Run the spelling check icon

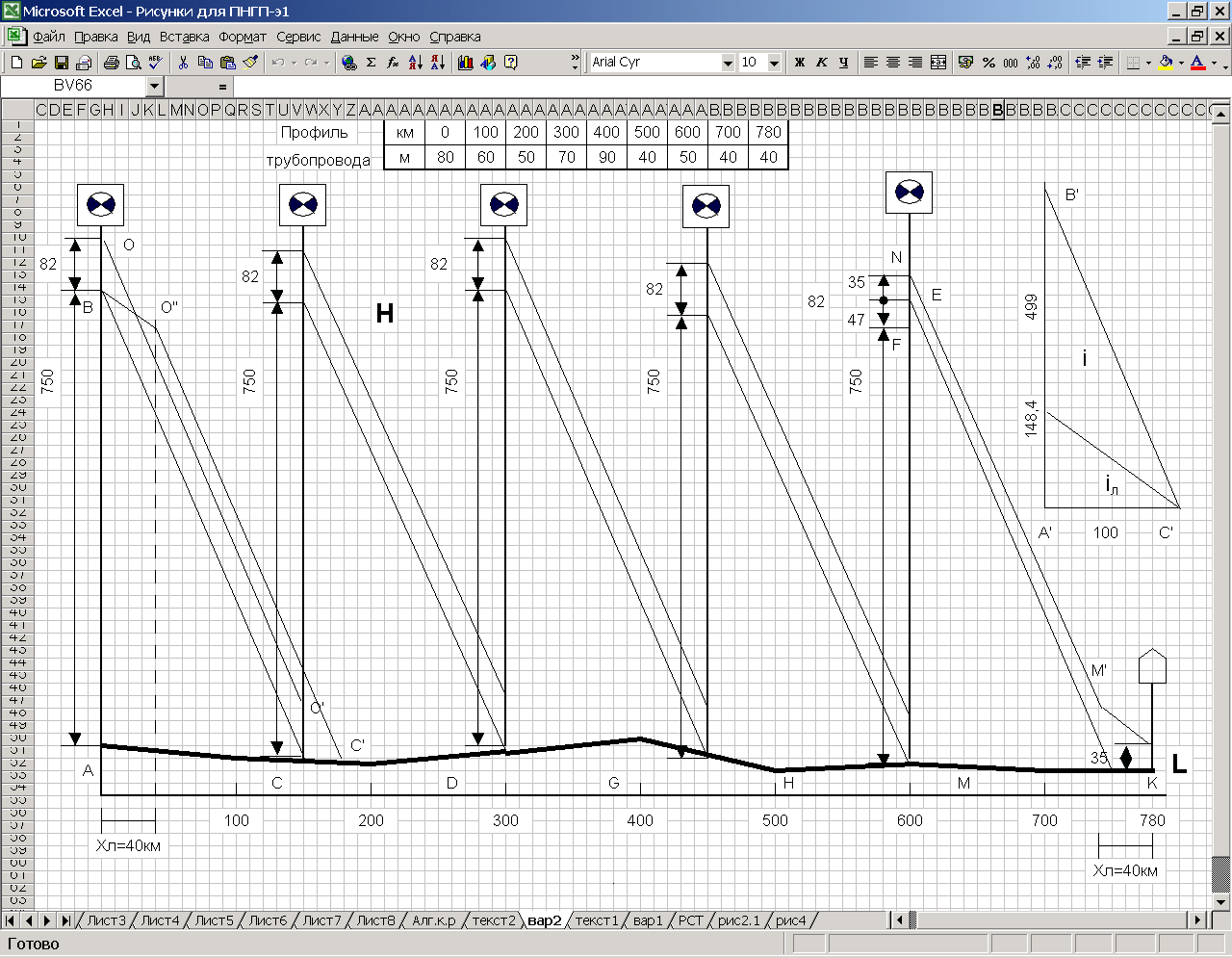tap(155, 63)
